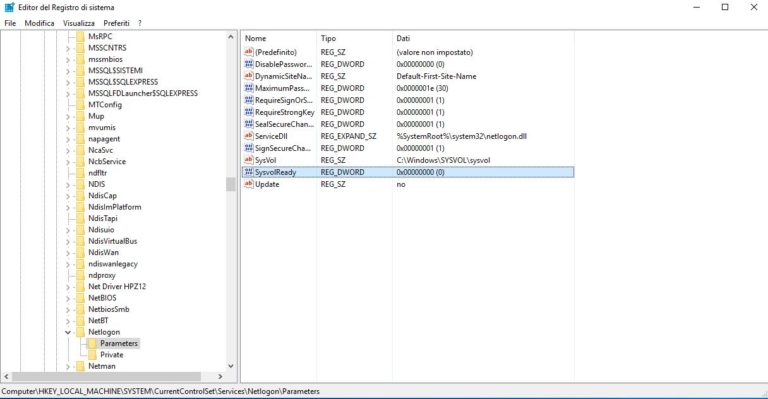Click the DWORD icon beside SignSecureCha...
Image resolution: width=768 pixels, height=399 pixels.
248,148
